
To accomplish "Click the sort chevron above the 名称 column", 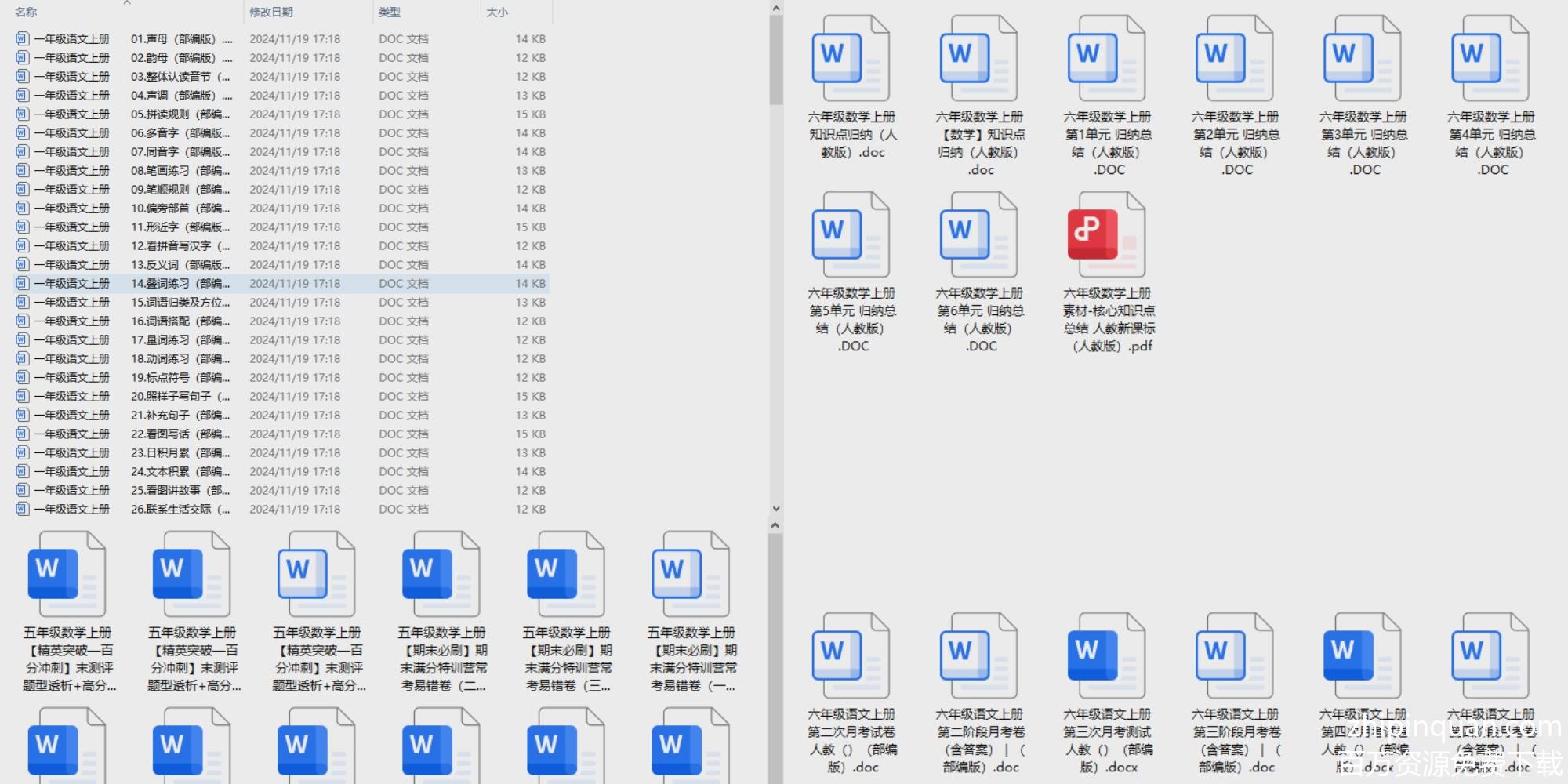I will pos(127,3).
